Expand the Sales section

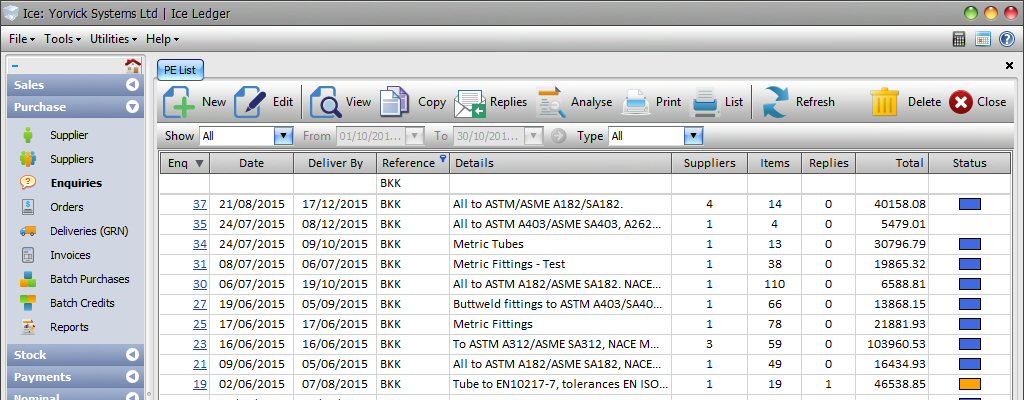(133, 85)
